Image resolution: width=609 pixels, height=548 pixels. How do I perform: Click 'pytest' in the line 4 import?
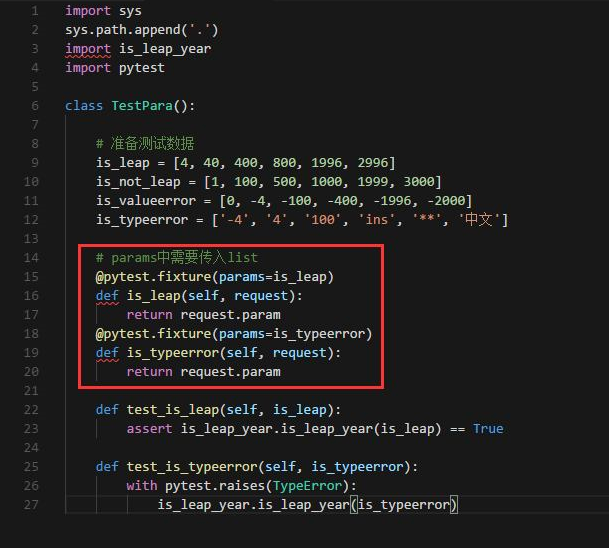pyautogui.click(x=142, y=68)
